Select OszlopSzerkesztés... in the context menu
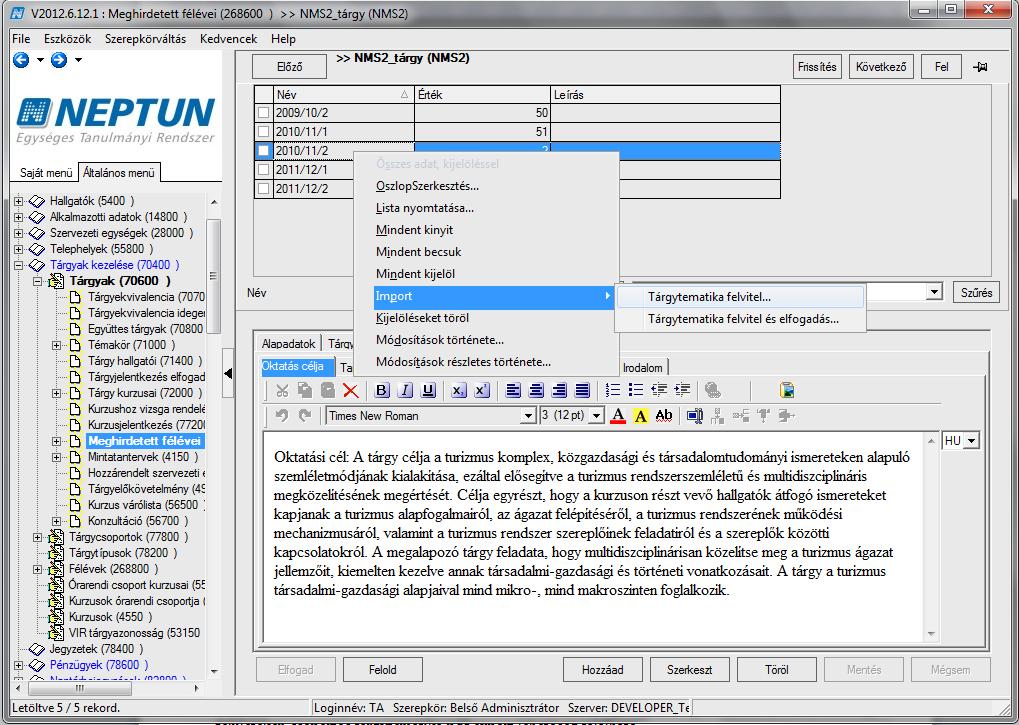The height and width of the screenshot is (725, 1019). 427,186
